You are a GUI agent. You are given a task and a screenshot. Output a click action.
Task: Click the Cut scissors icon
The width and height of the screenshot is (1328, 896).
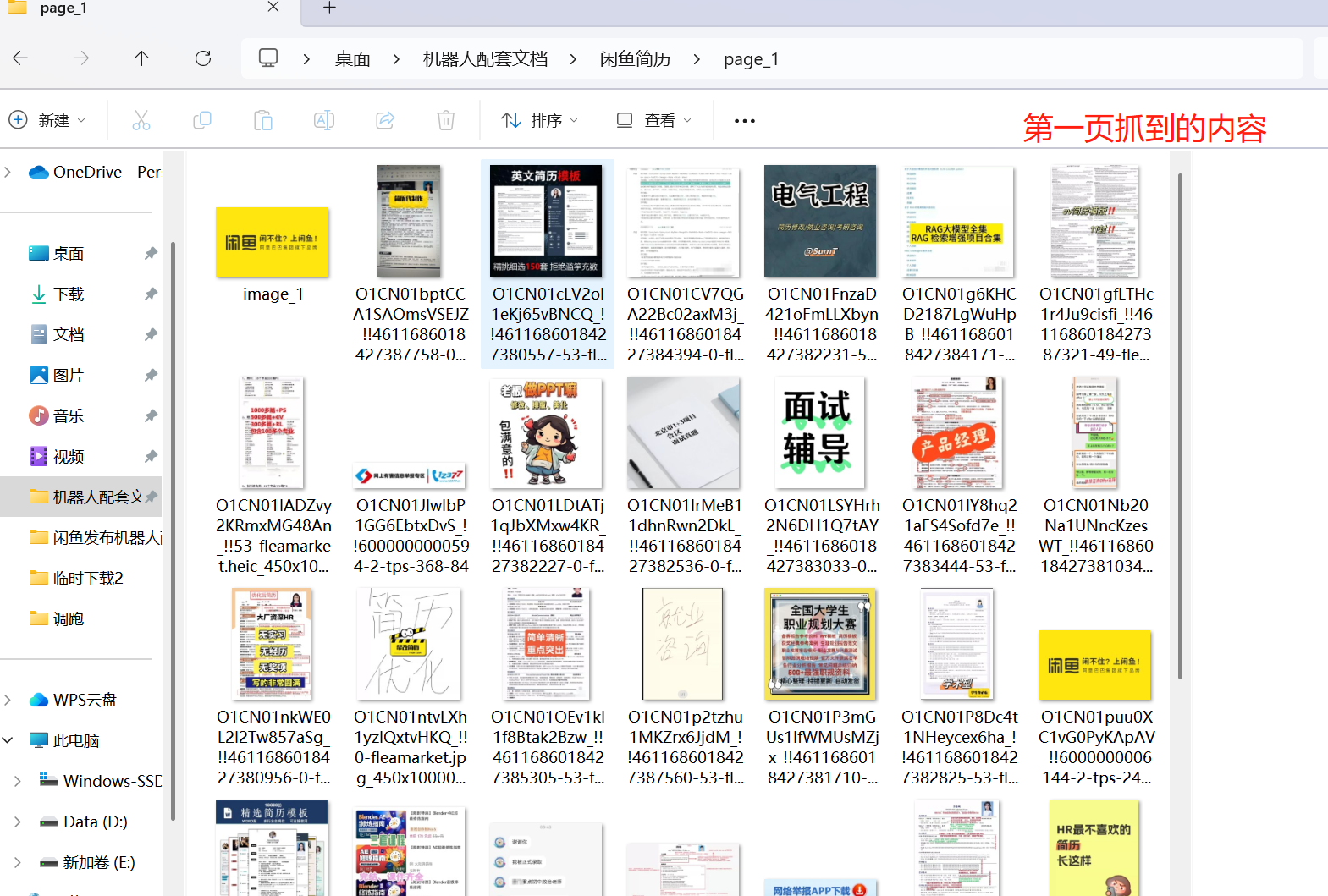point(141,121)
